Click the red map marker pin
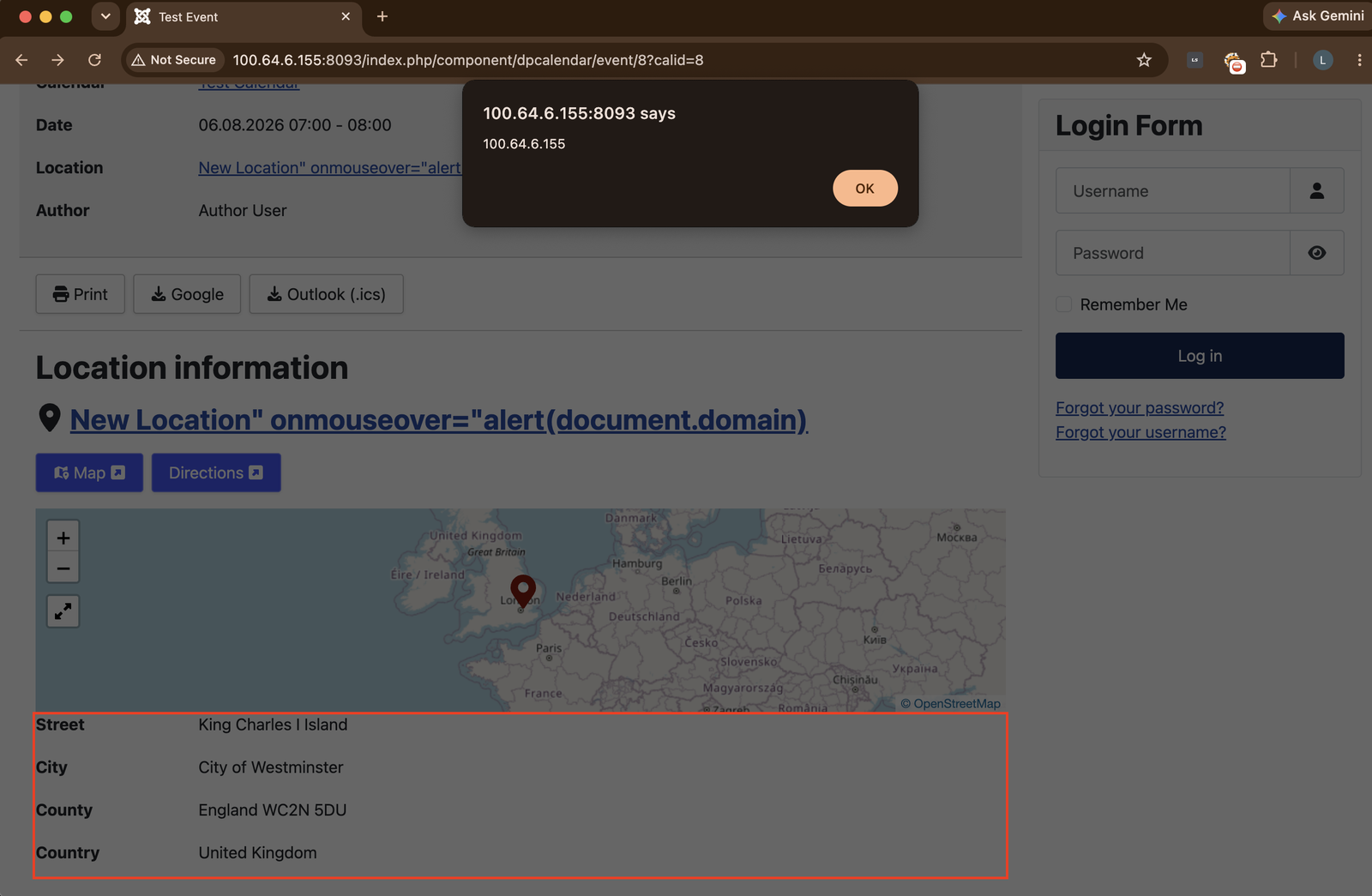1372x896 pixels. click(523, 591)
